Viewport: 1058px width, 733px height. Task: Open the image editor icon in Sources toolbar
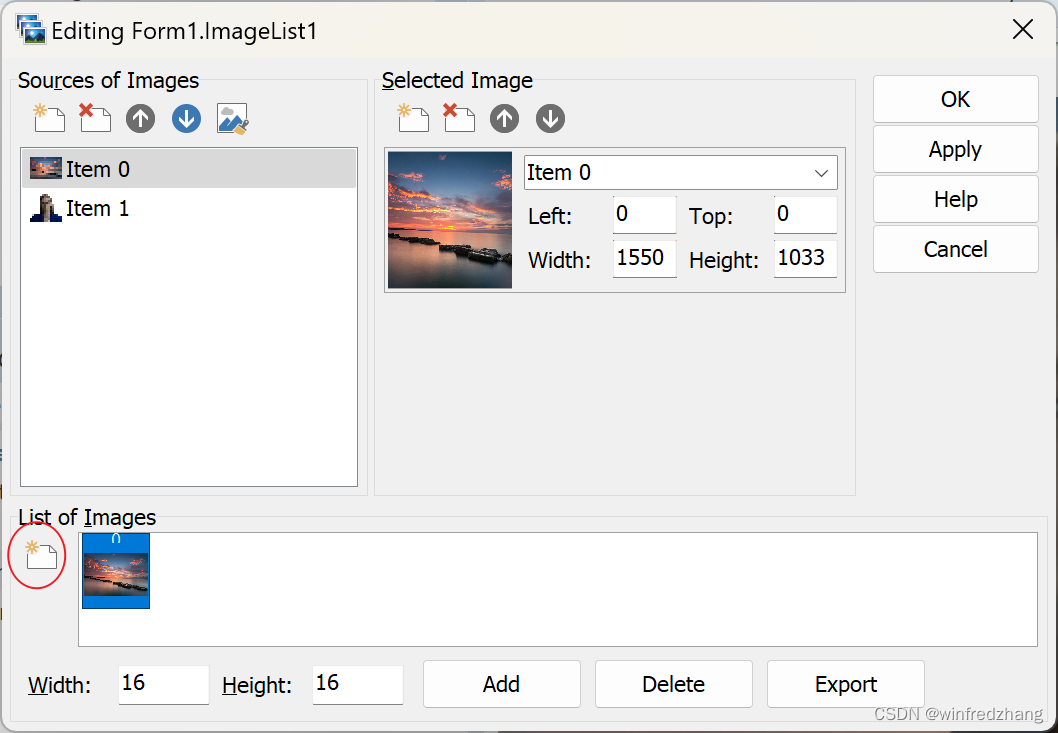[233, 119]
